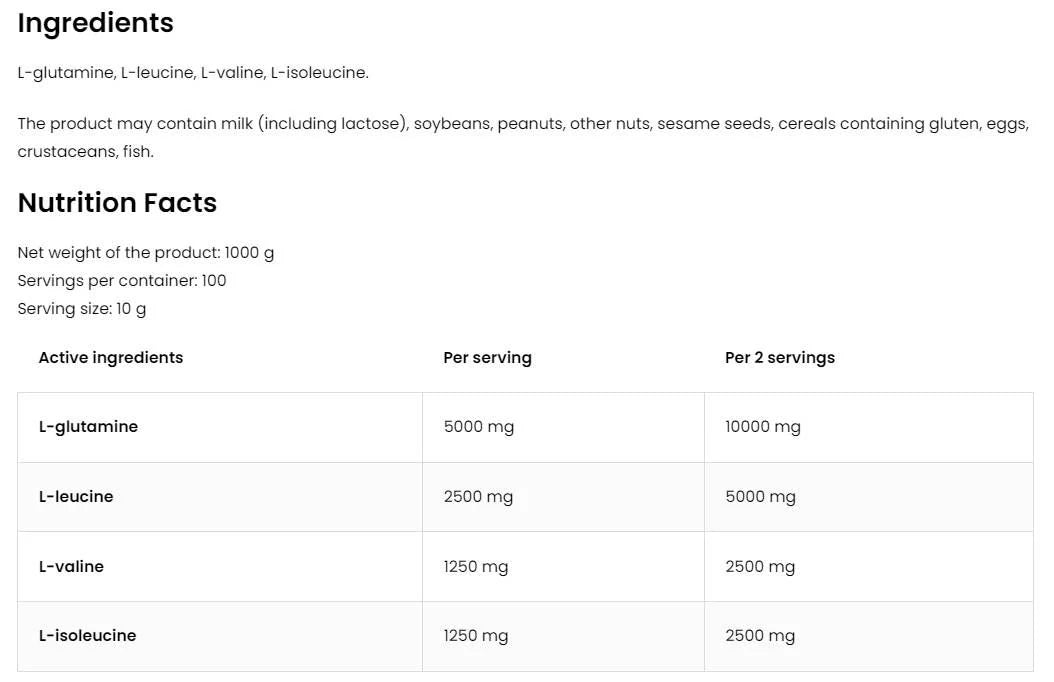Select the L-isoleucine row label
The width and height of the screenshot is (1054, 682).
tap(87, 635)
